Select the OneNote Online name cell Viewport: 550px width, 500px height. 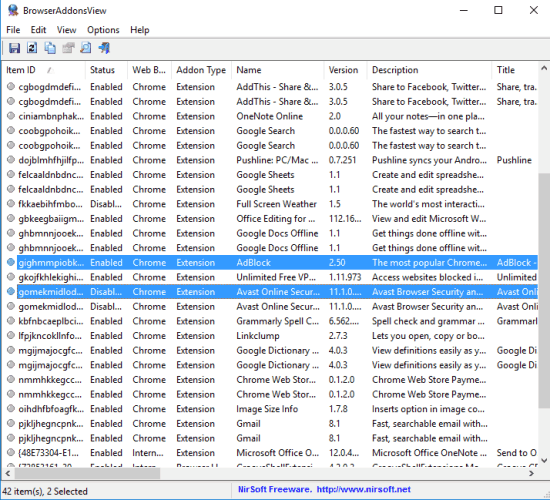(269, 116)
